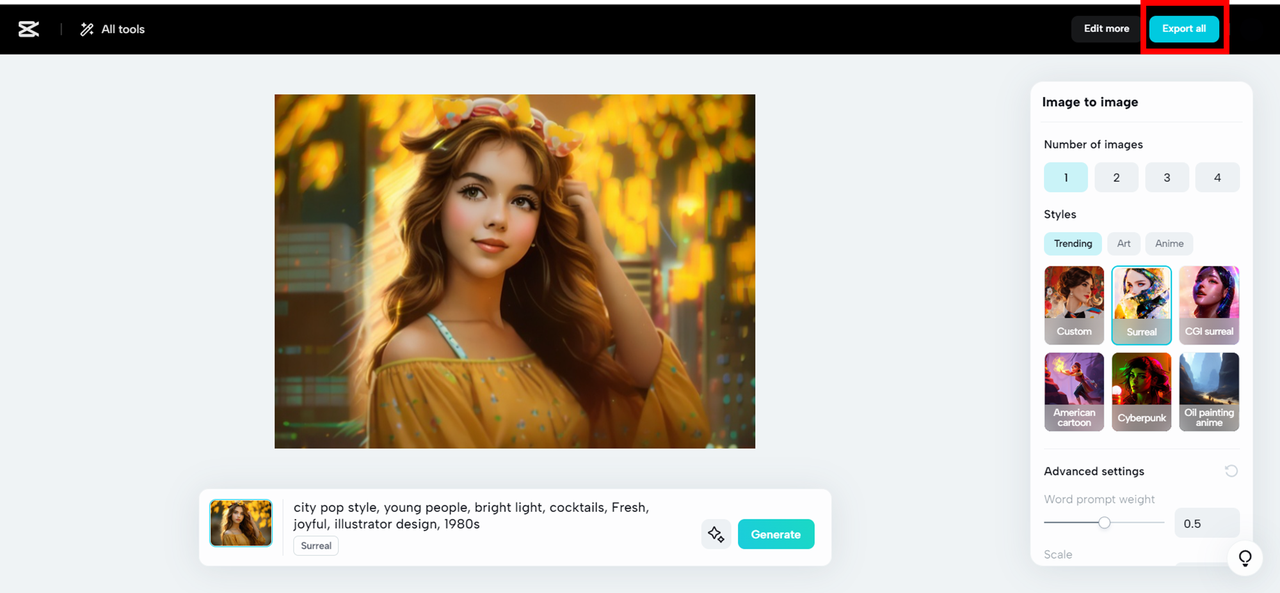Choose the Surreal style thumbnail
The height and width of the screenshot is (593, 1280).
point(1141,305)
